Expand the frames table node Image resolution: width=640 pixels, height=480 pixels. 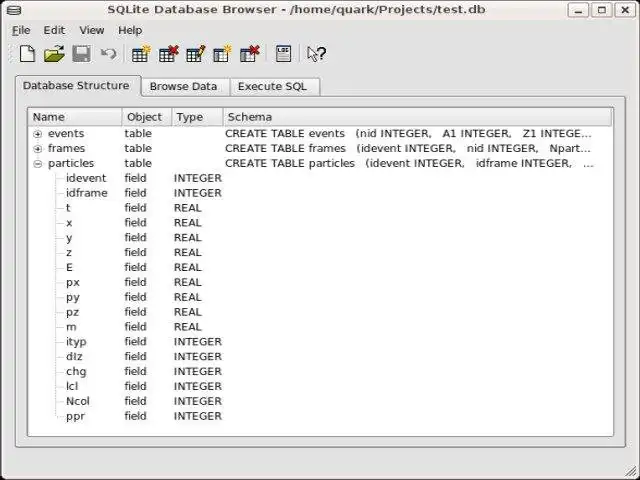point(38,149)
